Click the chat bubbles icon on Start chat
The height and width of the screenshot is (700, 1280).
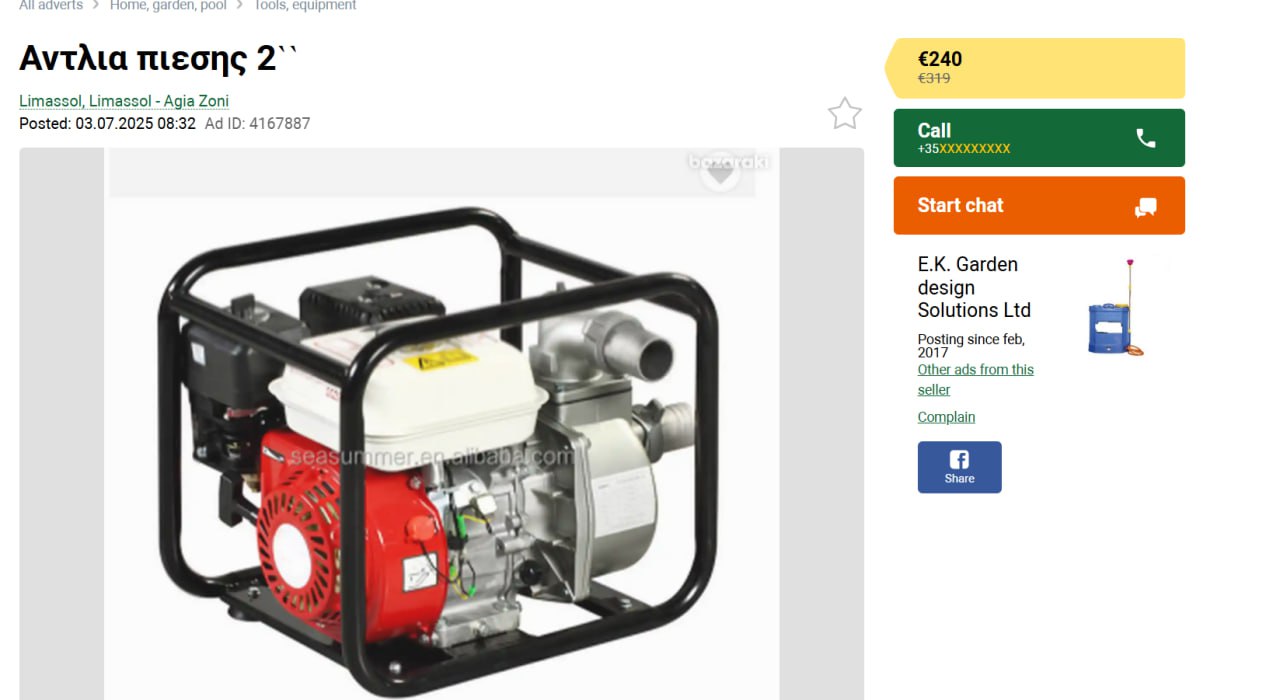pos(1146,207)
